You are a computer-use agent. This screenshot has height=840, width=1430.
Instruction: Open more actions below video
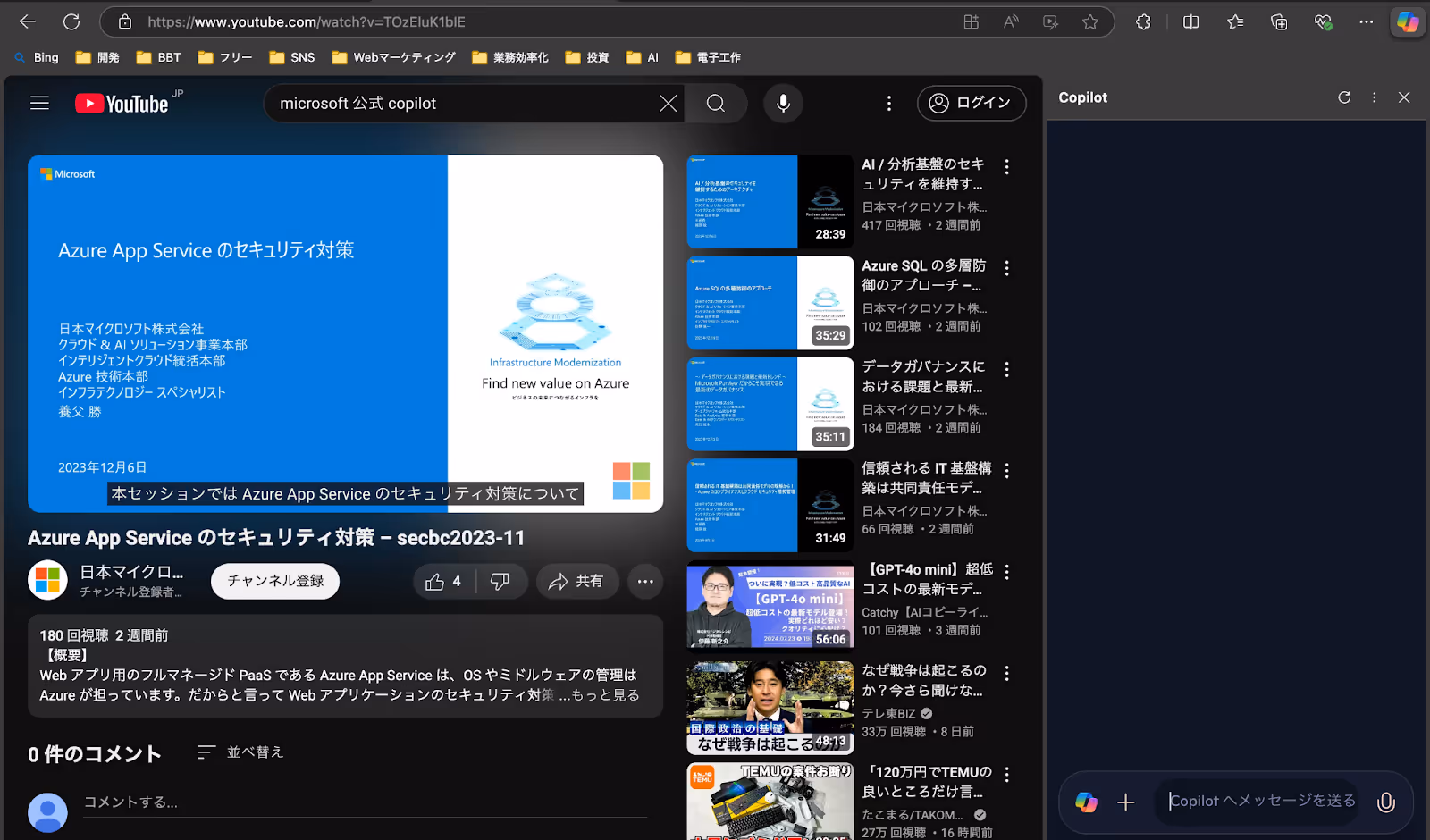(x=645, y=581)
